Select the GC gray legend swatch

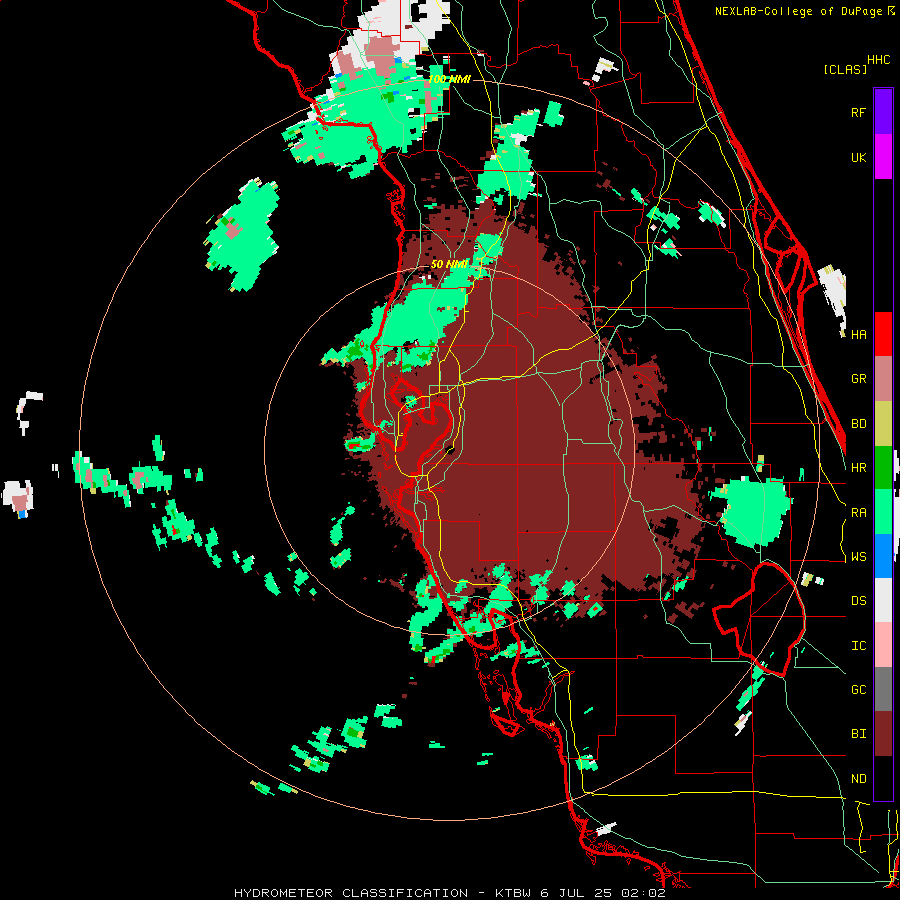[883, 689]
